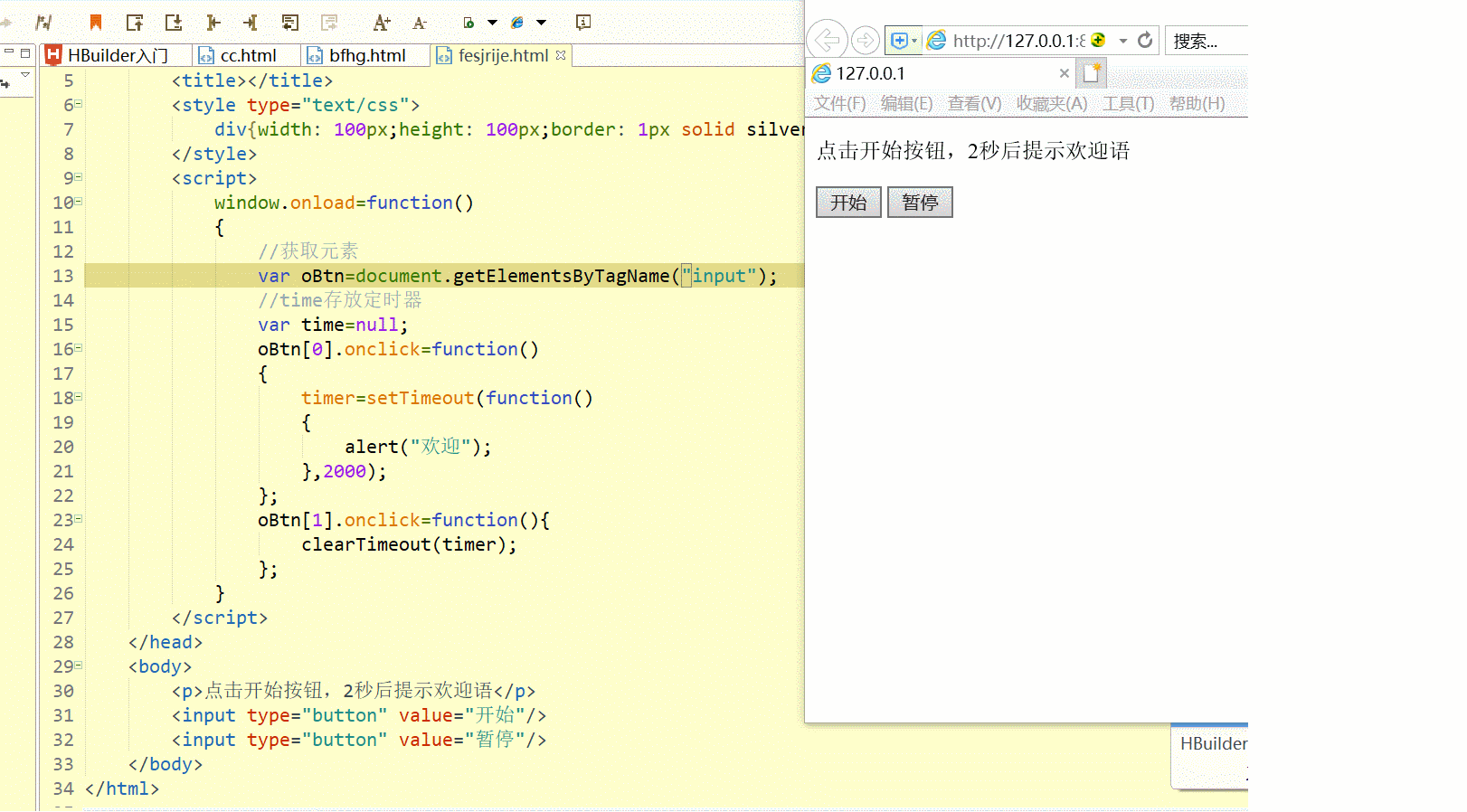Open the 收藏夹(A) menu
This screenshot has width=1467, height=812.
[1052, 103]
